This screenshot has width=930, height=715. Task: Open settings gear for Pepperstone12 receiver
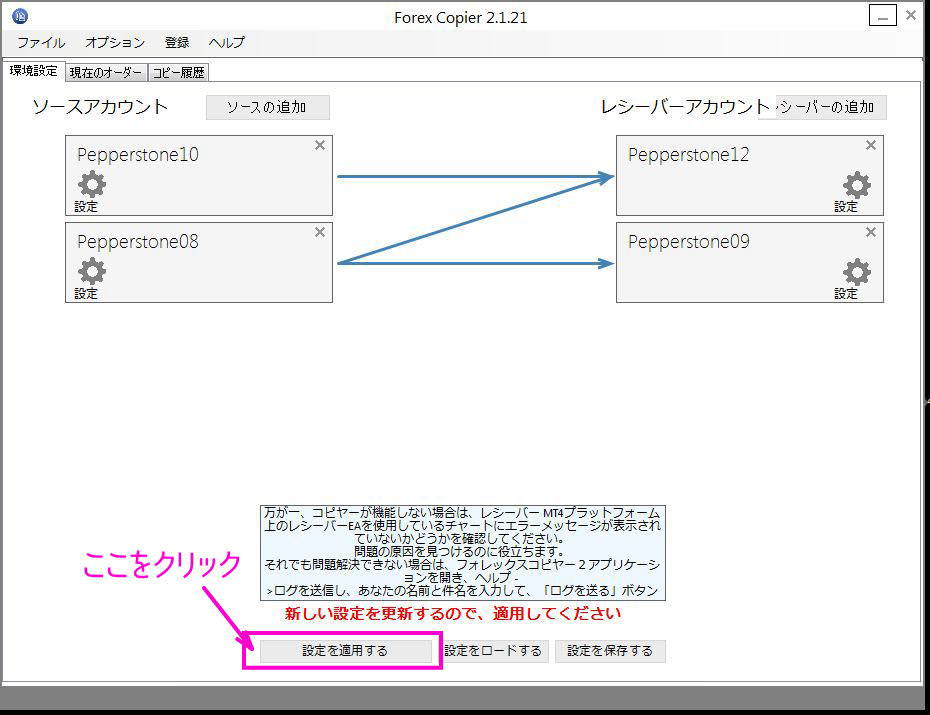pyautogui.click(x=857, y=186)
